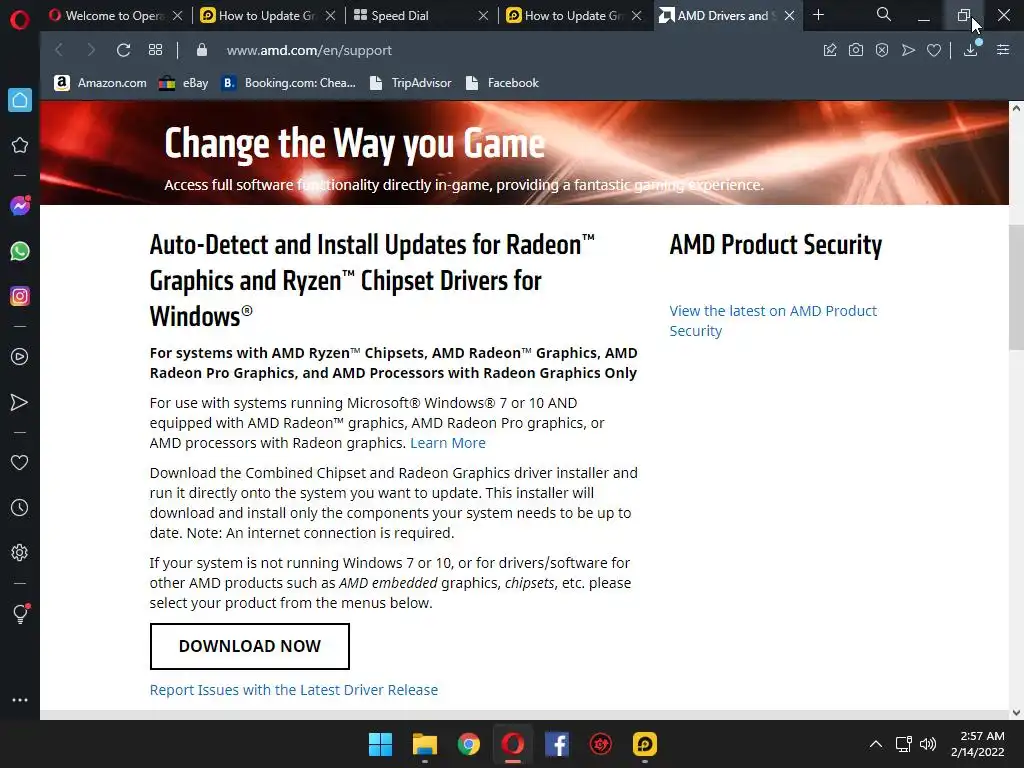Reload the AMD support page
Image resolution: width=1024 pixels, height=768 pixels.
coord(123,50)
